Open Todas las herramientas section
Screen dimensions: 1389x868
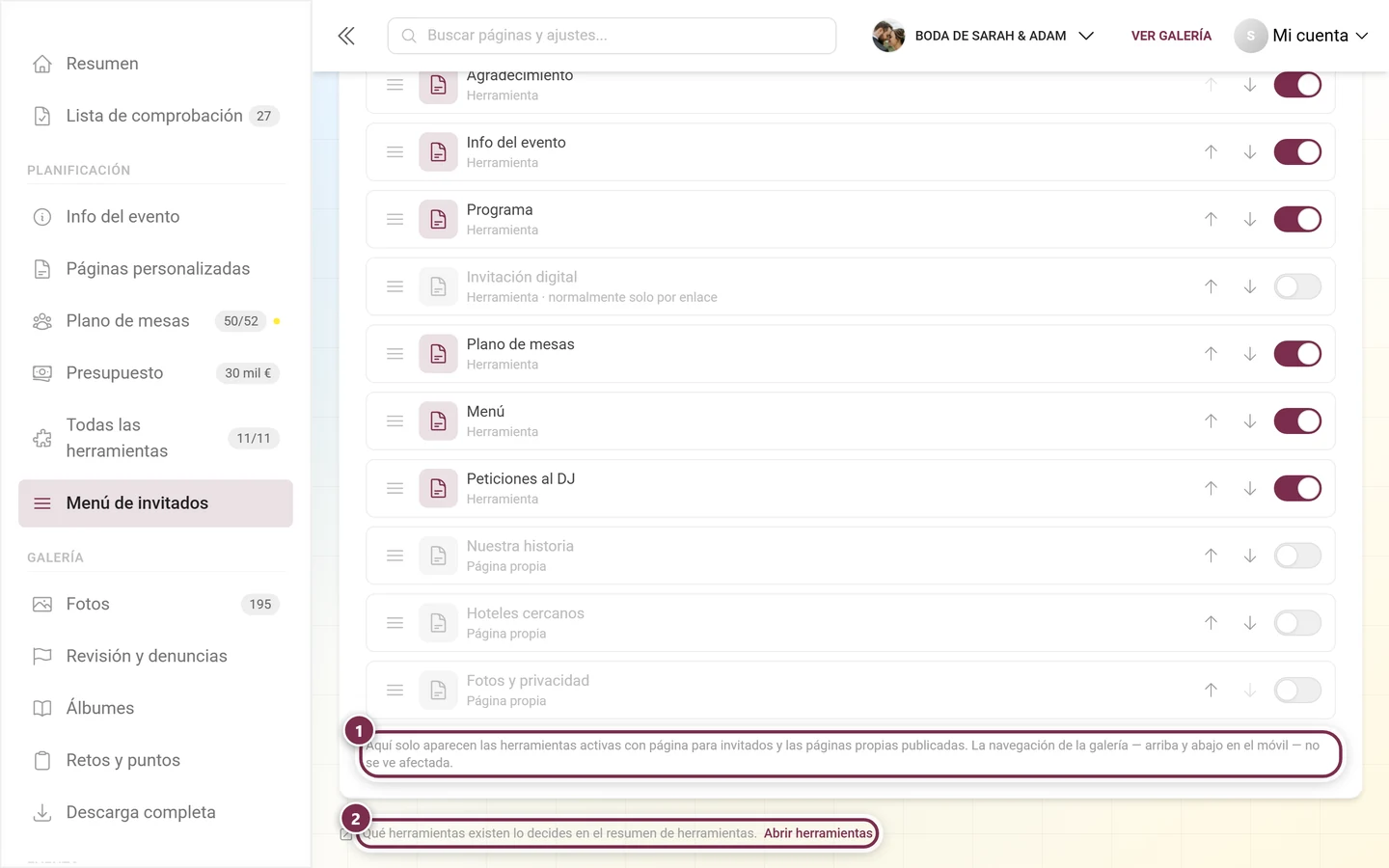(155, 438)
